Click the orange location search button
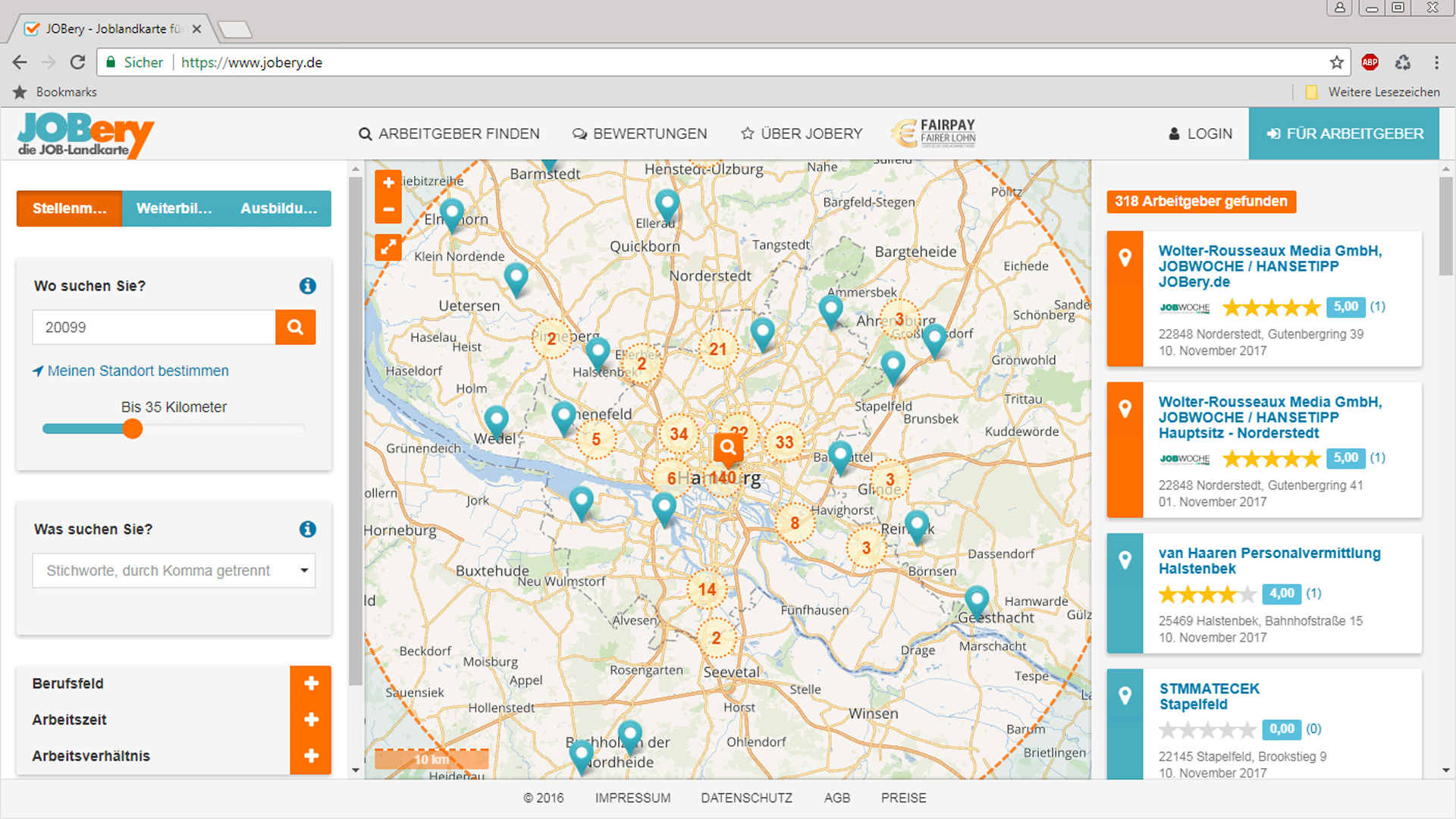The image size is (1456, 819). tap(296, 328)
